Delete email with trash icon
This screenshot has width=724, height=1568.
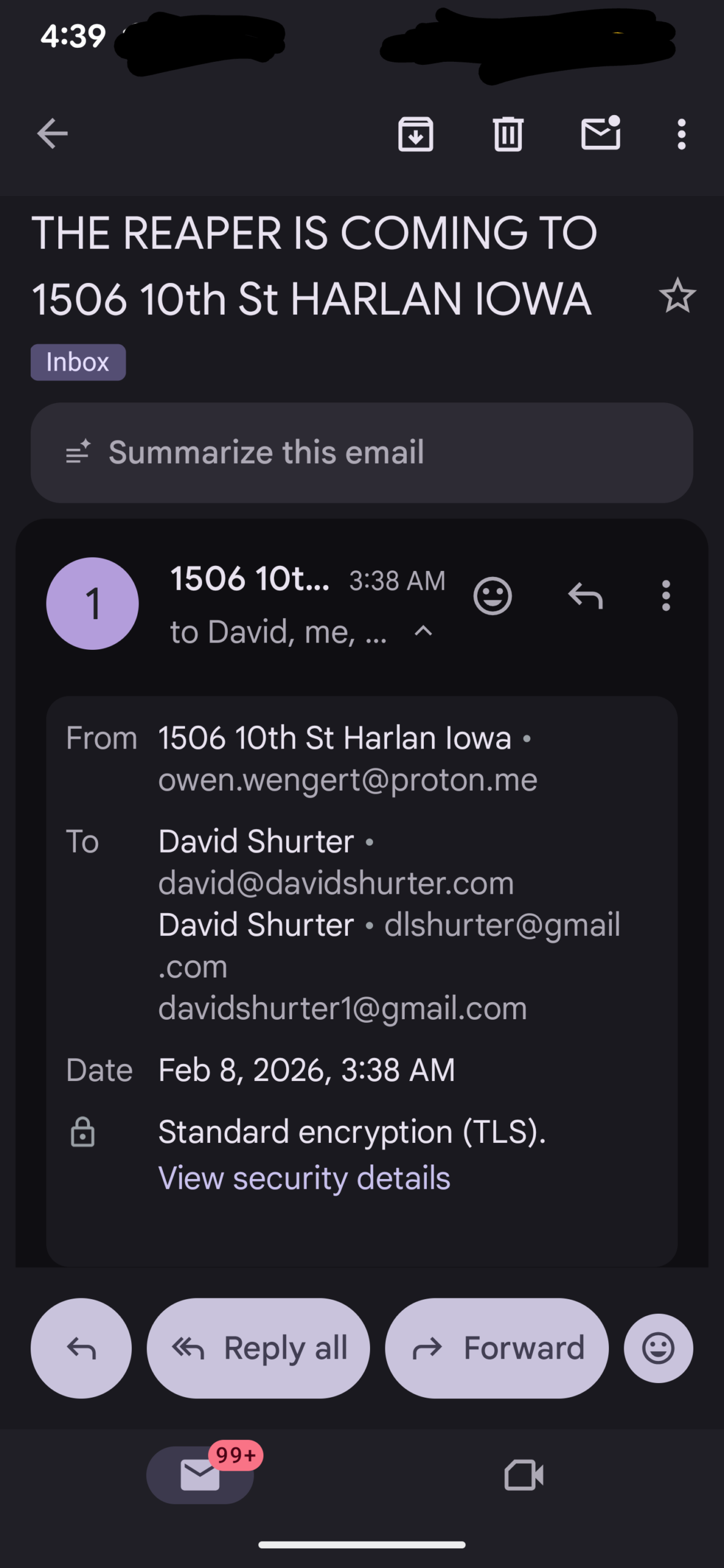click(508, 134)
